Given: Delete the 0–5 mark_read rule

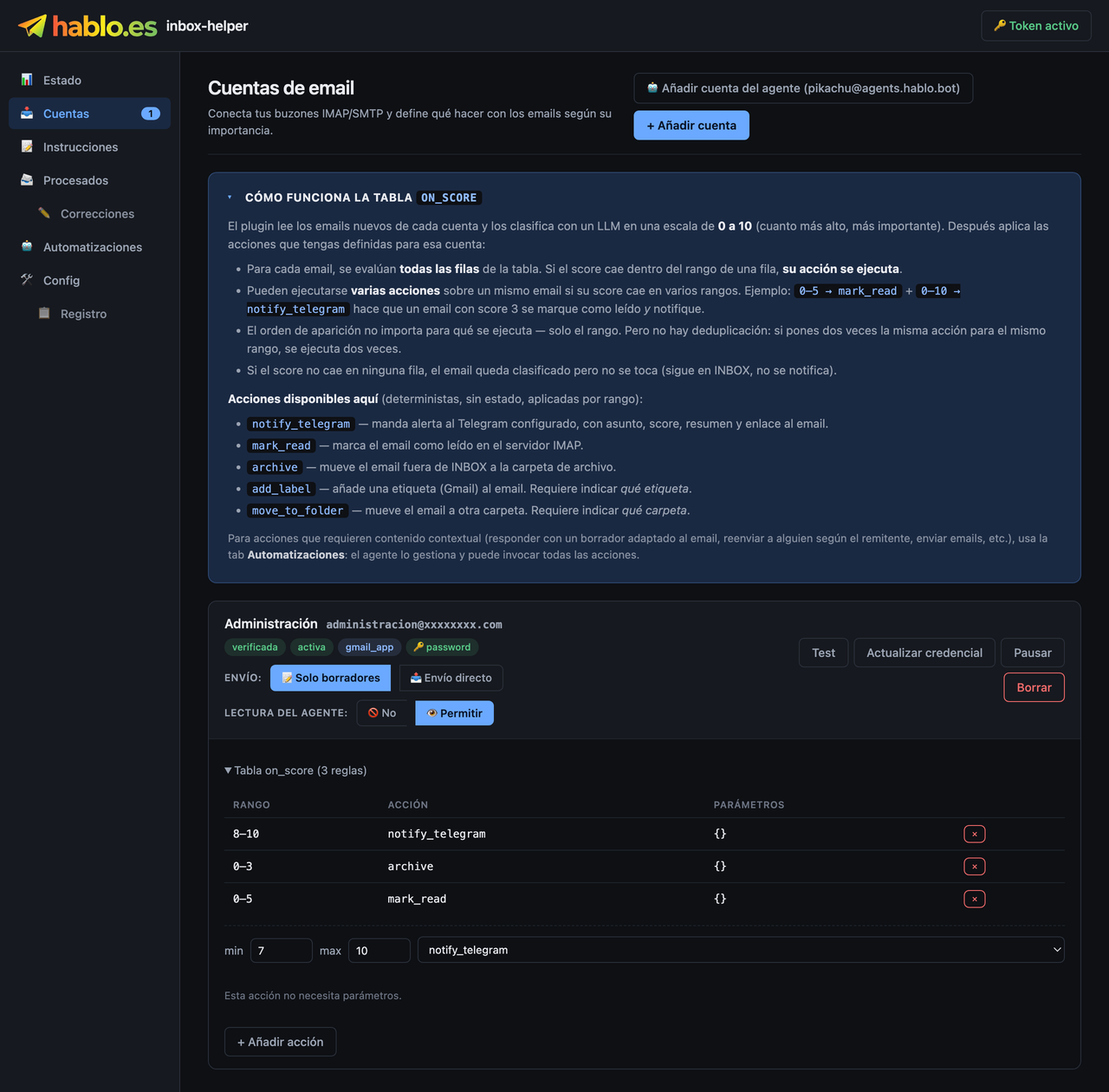Looking at the screenshot, I should click(x=975, y=899).
